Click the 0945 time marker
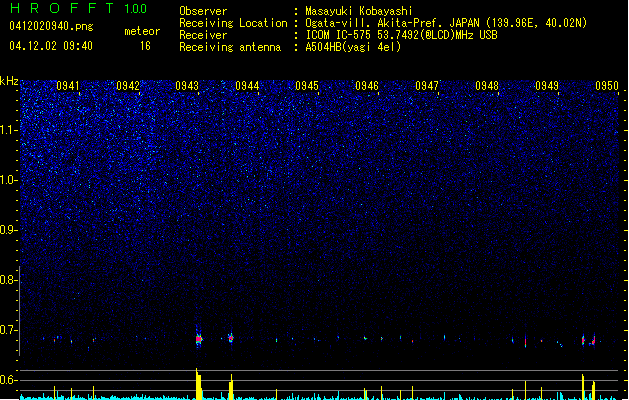 coord(307,86)
